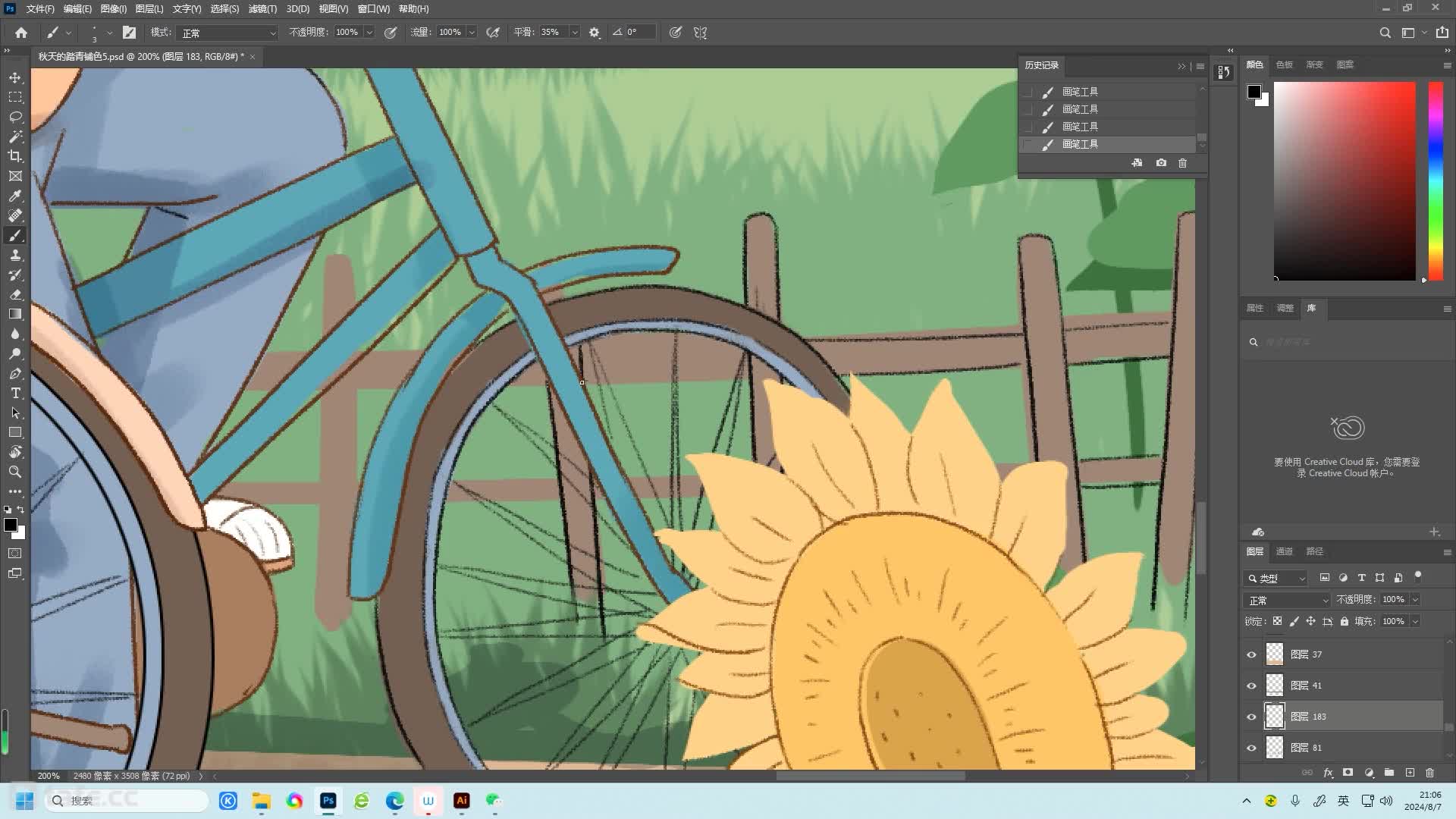Hide layer 图层 81

[1251, 748]
